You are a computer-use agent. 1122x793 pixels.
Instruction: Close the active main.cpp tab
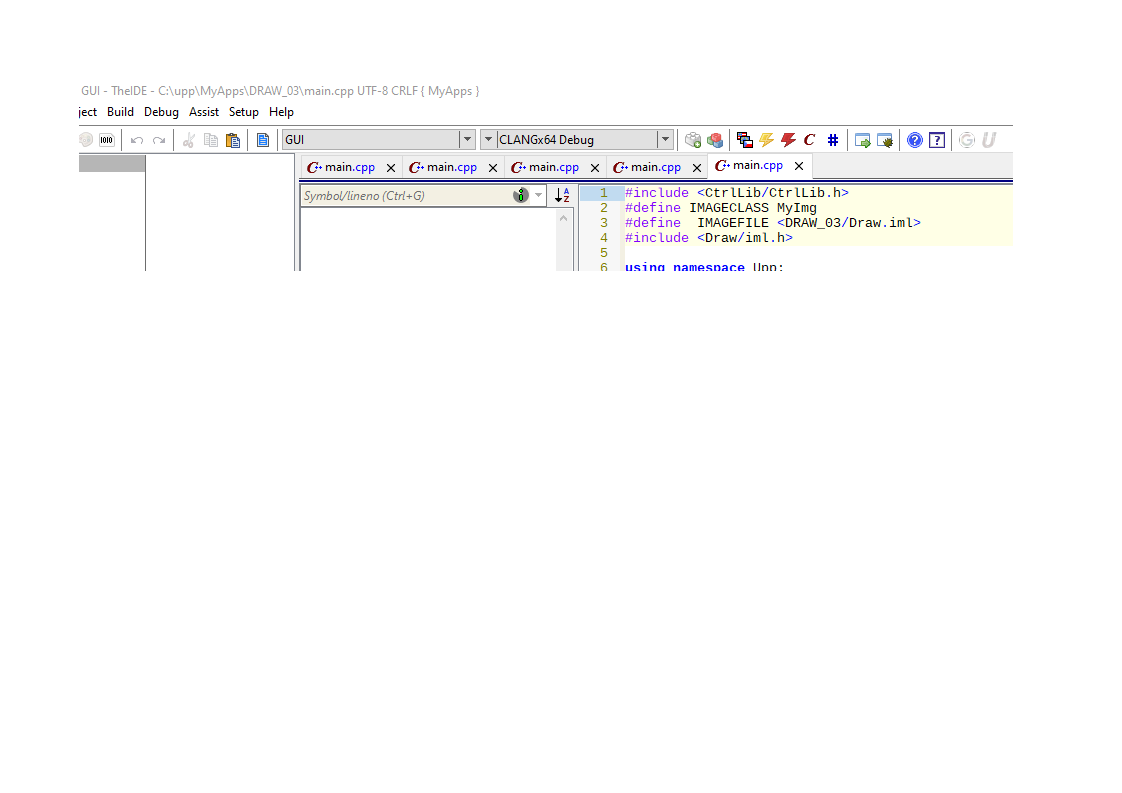[x=799, y=166]
